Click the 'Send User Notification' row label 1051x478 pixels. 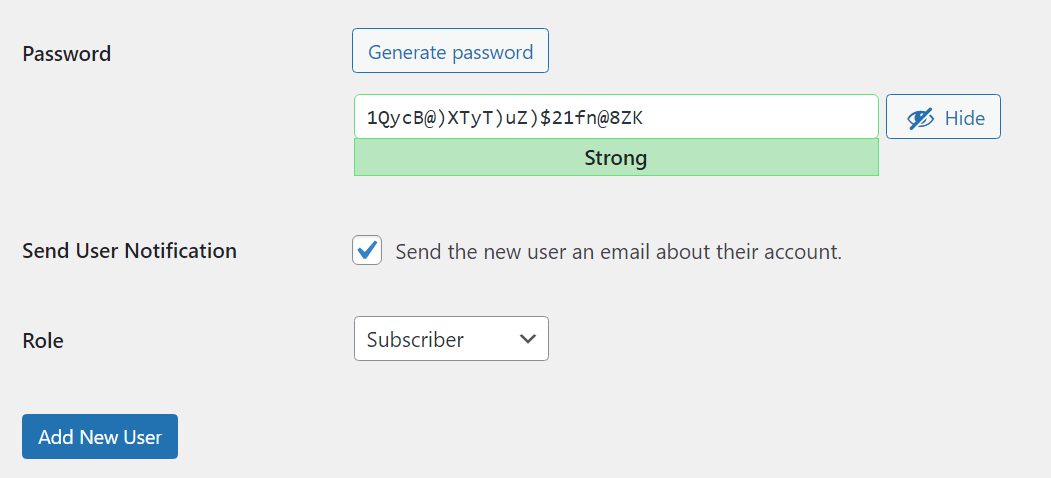pyautogui.click(x=129, y=251)
